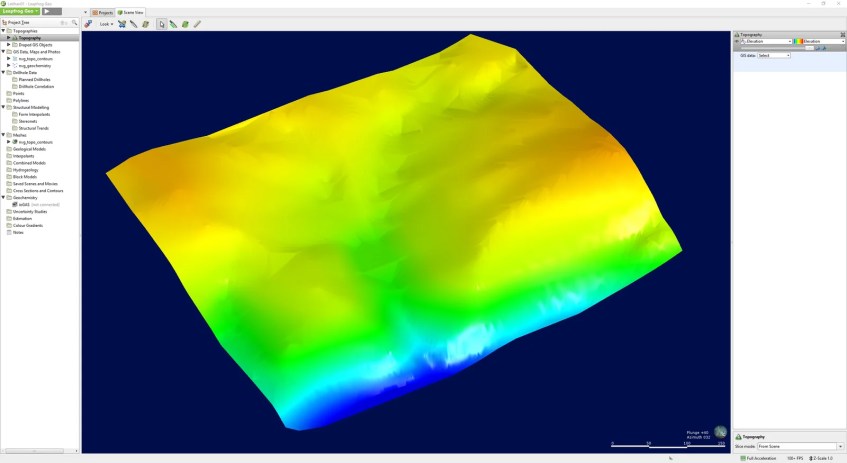Click the Project Tree header label
Screen dimensions: 847x463
pos(18,22)
